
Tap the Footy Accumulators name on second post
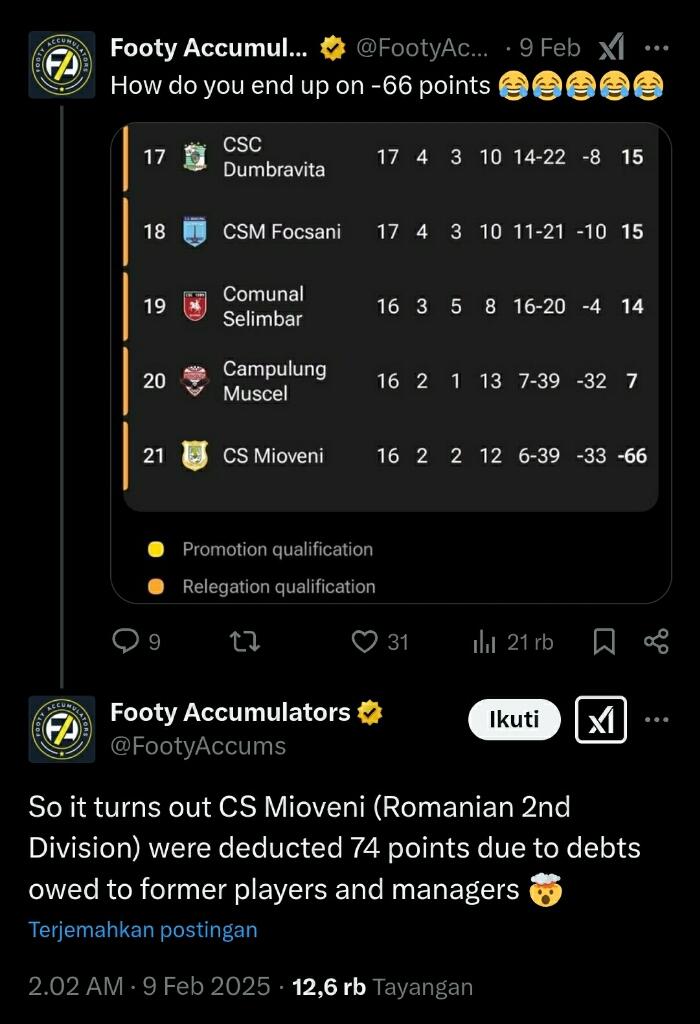point(230,712)
